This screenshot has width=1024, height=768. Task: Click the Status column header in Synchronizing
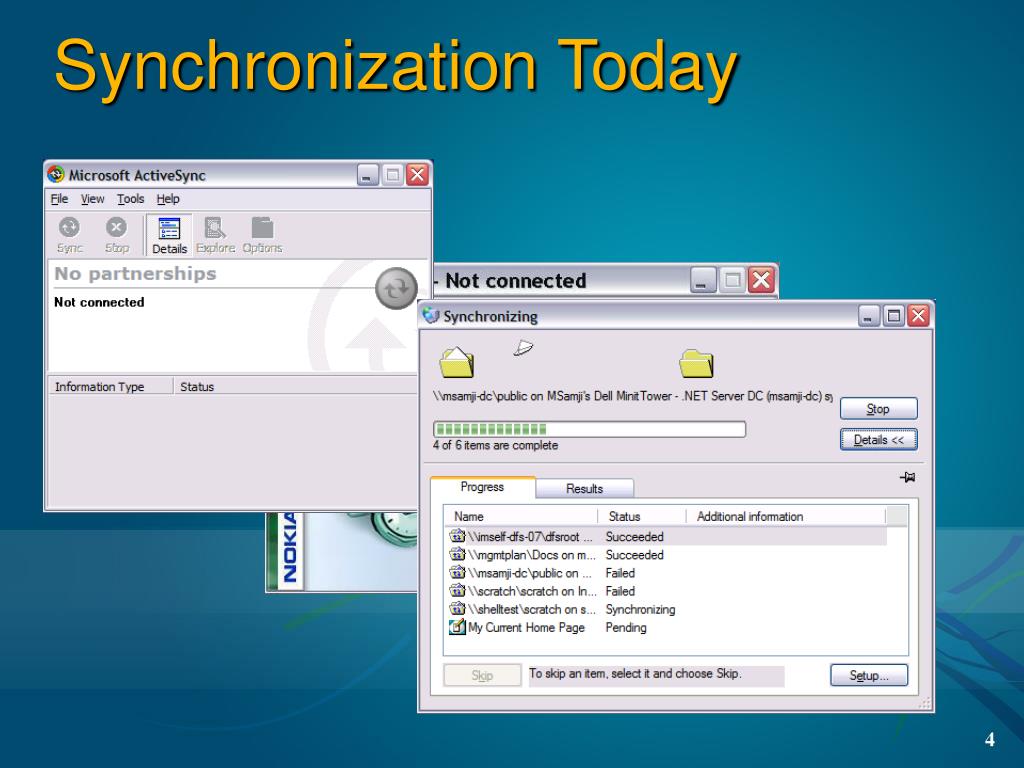tap(642, 516)
